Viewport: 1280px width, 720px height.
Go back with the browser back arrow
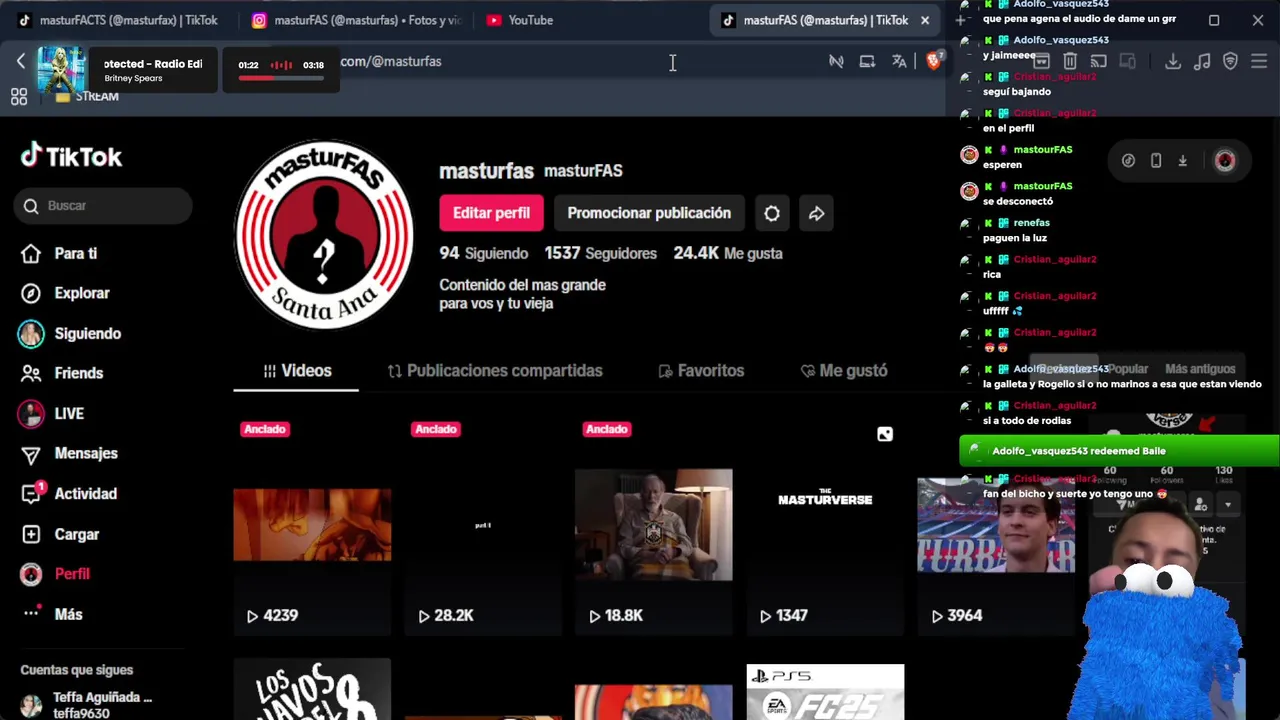21,61
